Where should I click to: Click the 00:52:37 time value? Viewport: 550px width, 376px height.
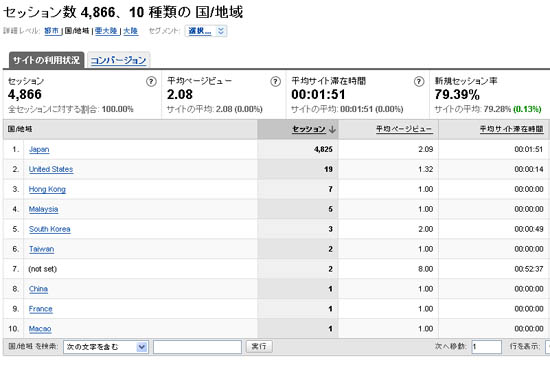point(529,269)
